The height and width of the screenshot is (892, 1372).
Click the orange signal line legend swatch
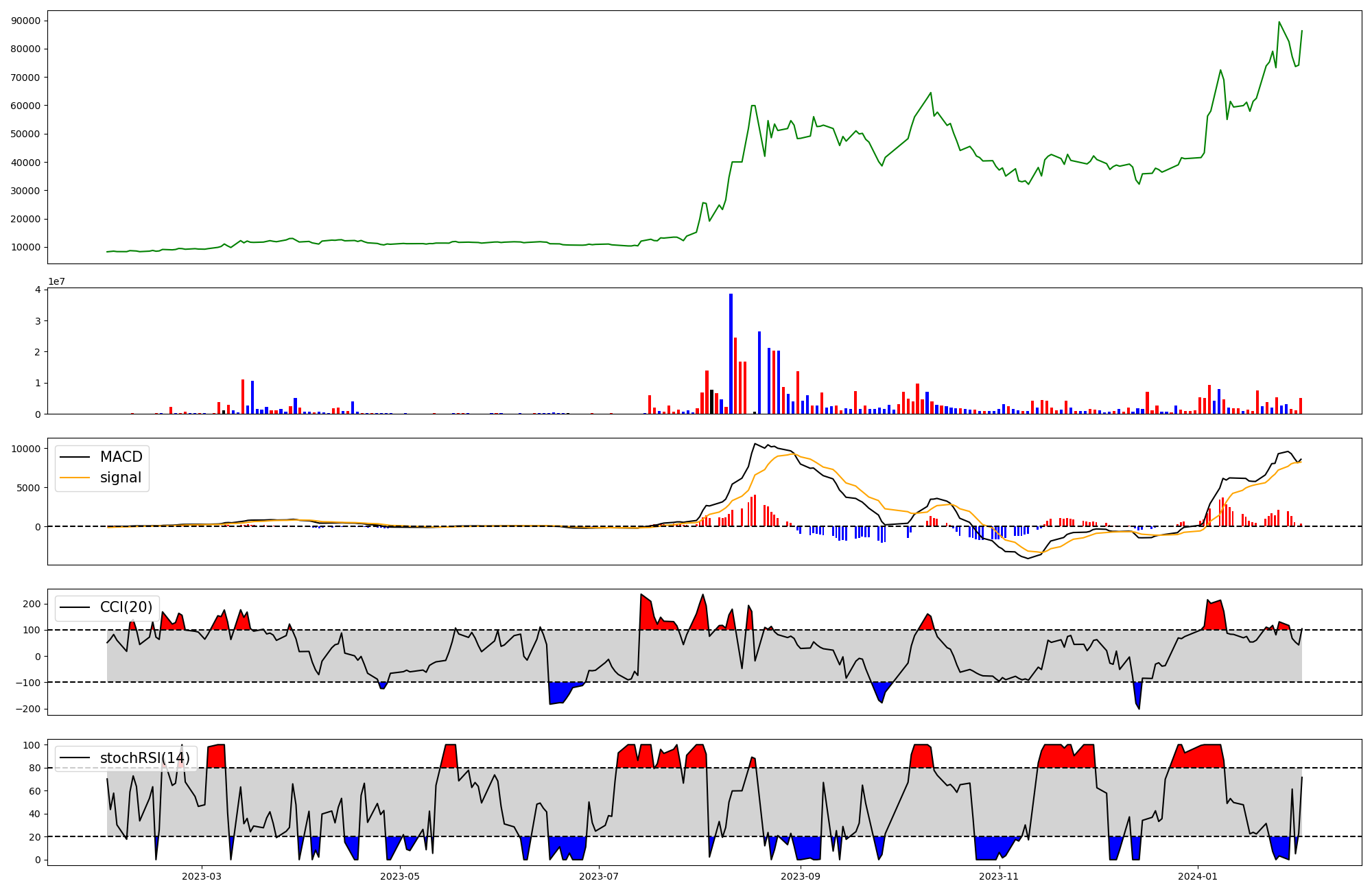[75, 478]
